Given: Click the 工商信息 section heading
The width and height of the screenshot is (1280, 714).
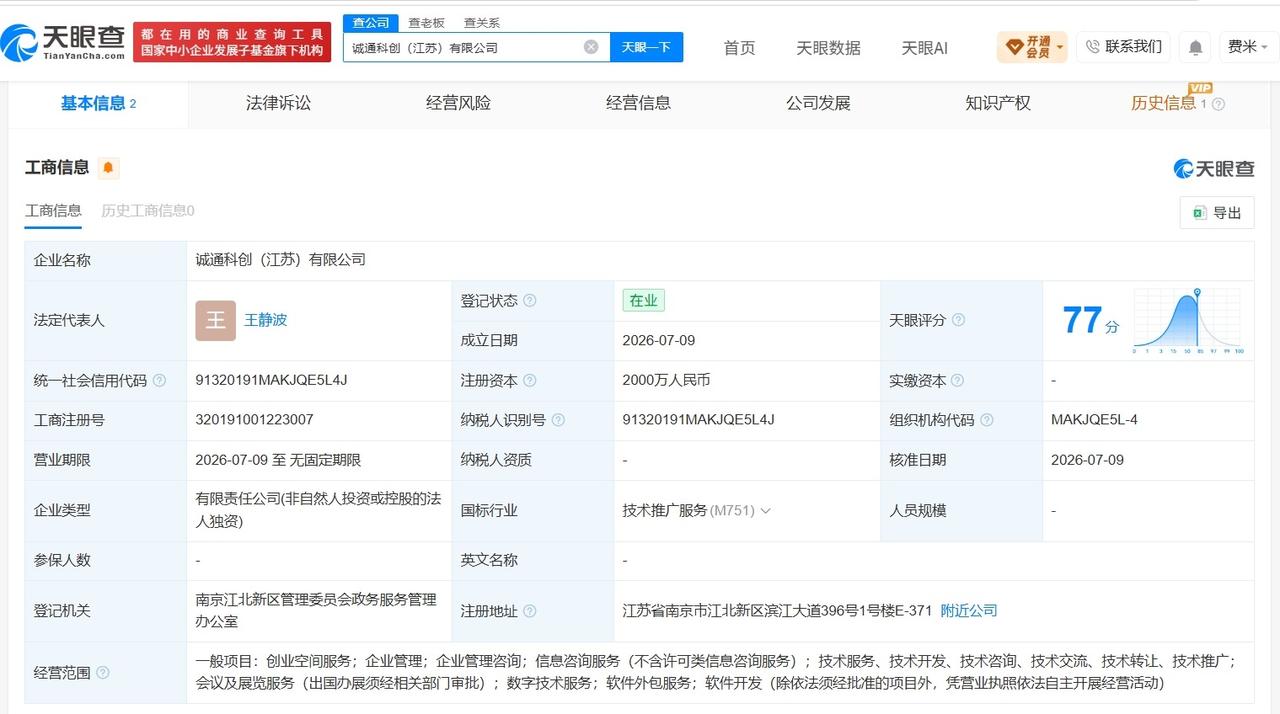Looking at the screenshot, I should (x=57, y=168).
